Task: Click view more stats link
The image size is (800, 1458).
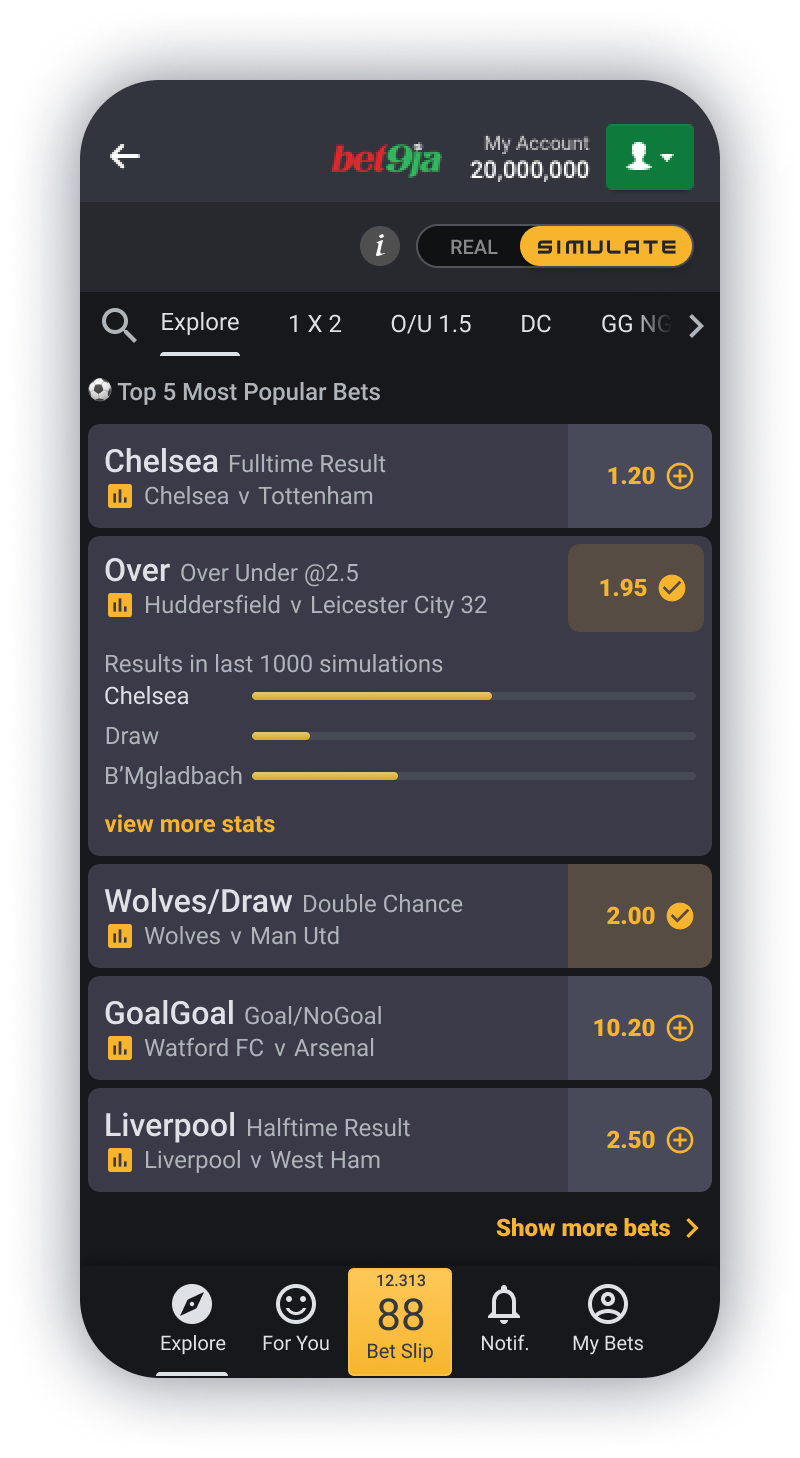Action: (x=190, y=824)
